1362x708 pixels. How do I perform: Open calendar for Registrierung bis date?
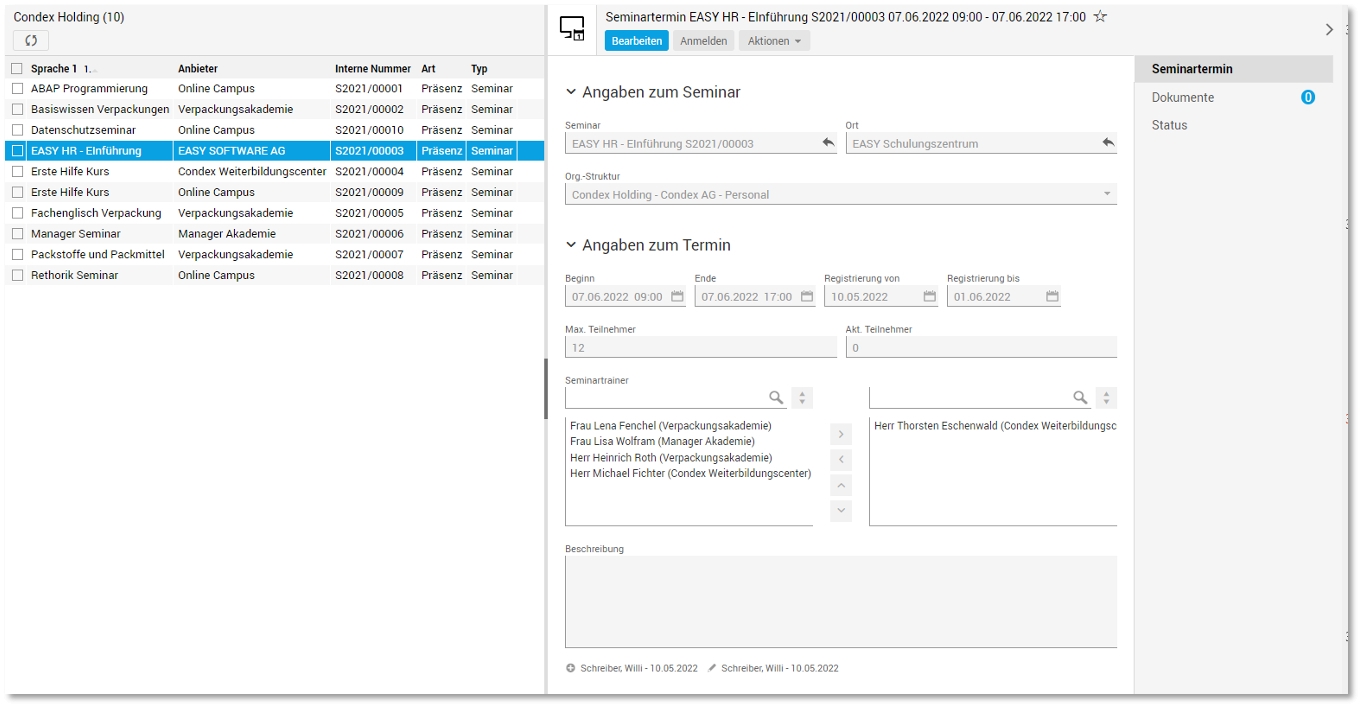tap(1052, 297)
